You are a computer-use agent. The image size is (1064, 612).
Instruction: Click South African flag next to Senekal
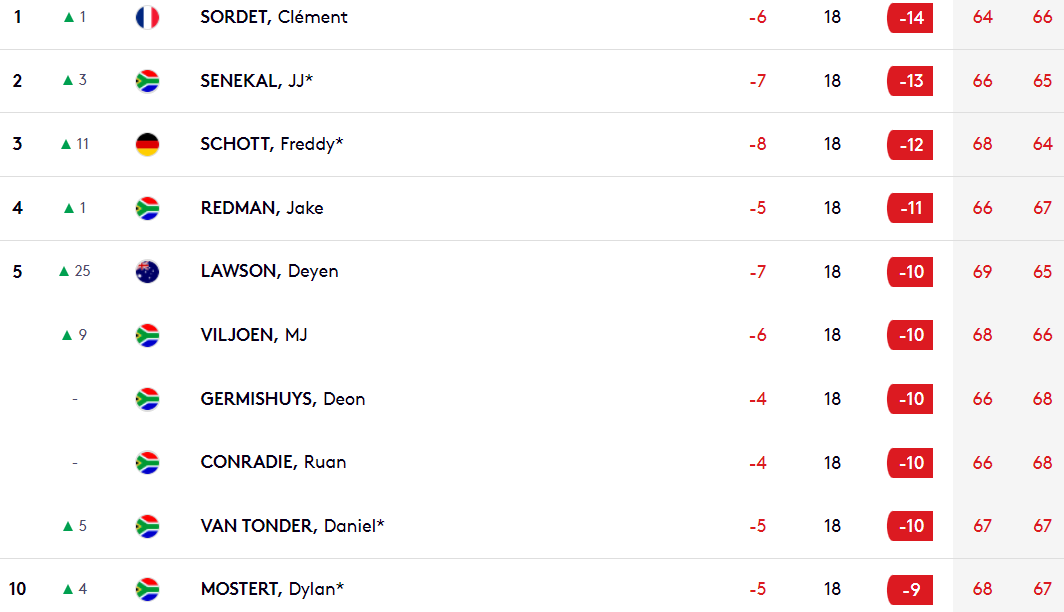pyautogui.click(x=147, y=81)
